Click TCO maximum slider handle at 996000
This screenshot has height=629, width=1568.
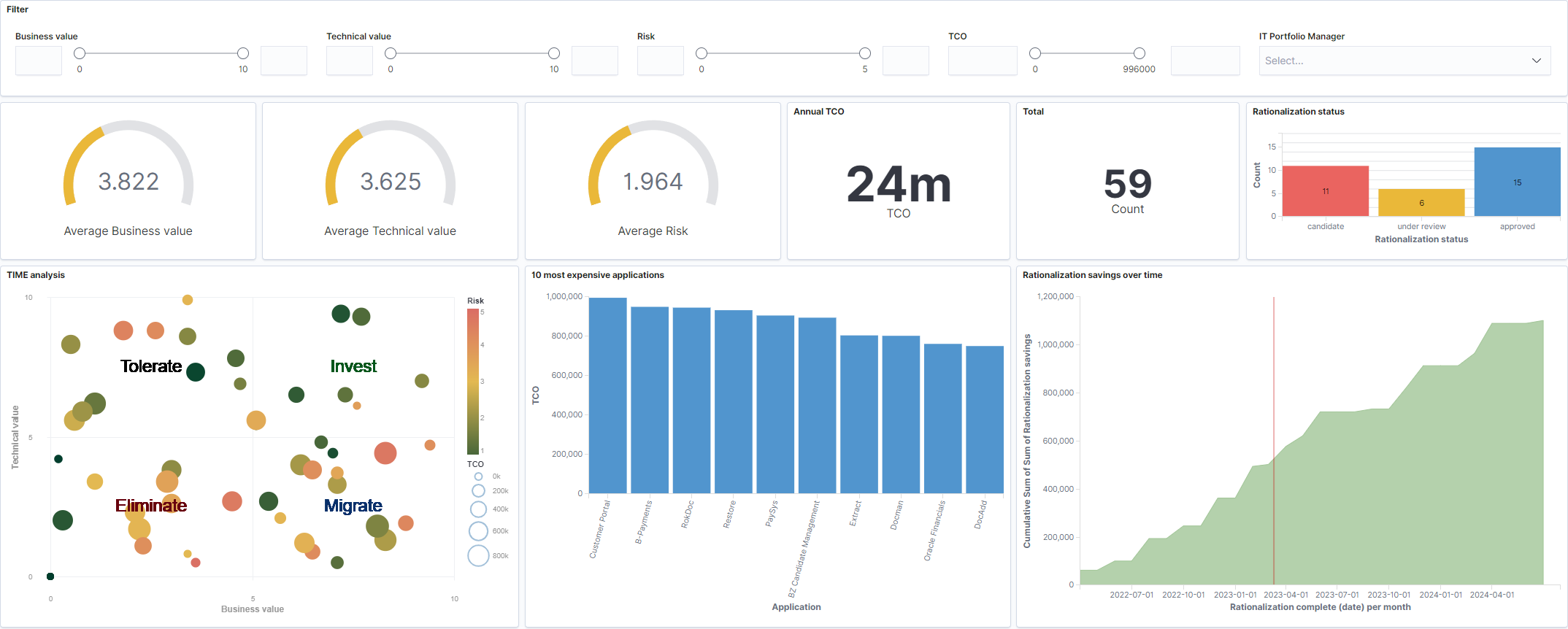1140,53
